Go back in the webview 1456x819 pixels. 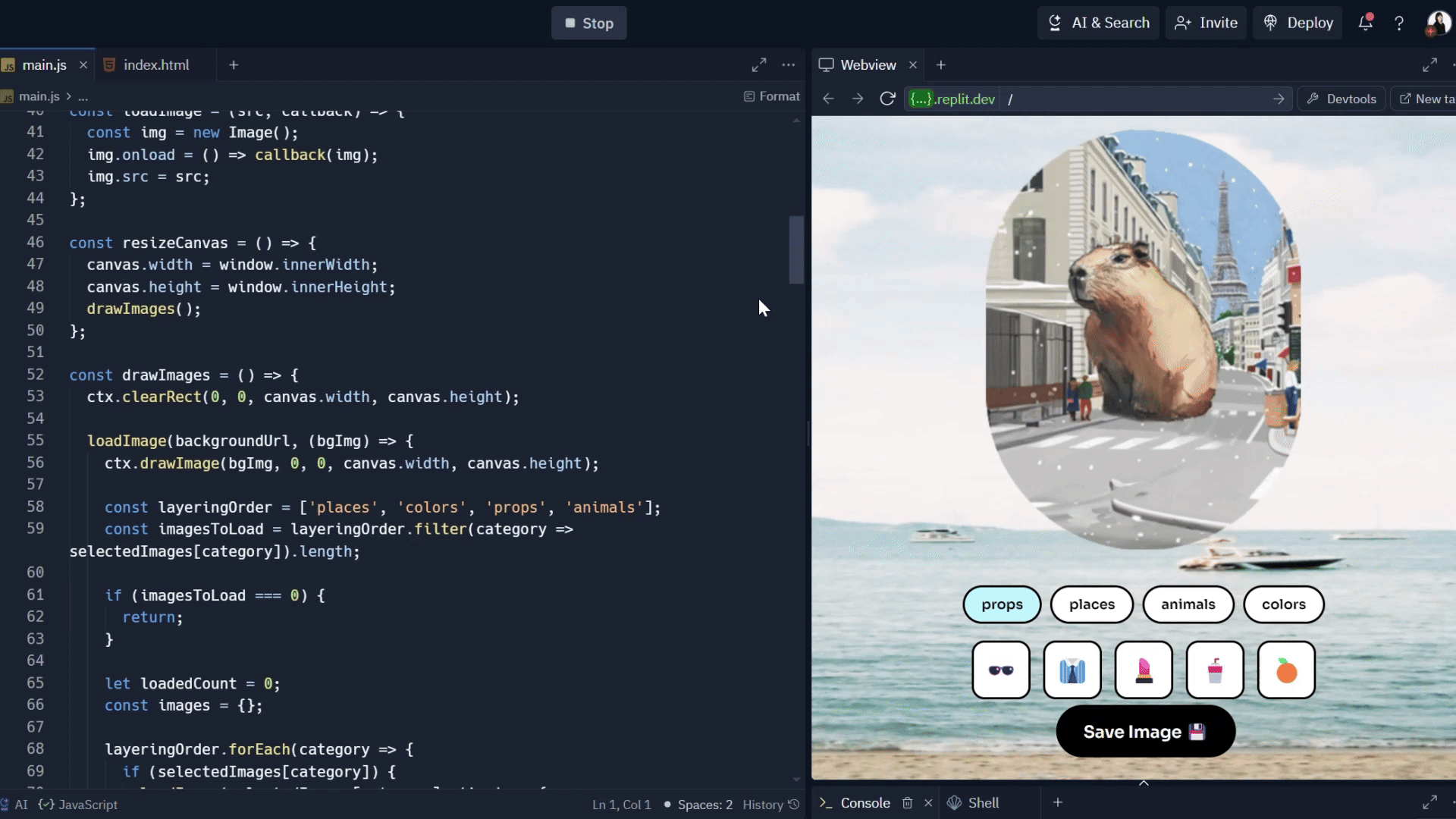coord(828,99)
